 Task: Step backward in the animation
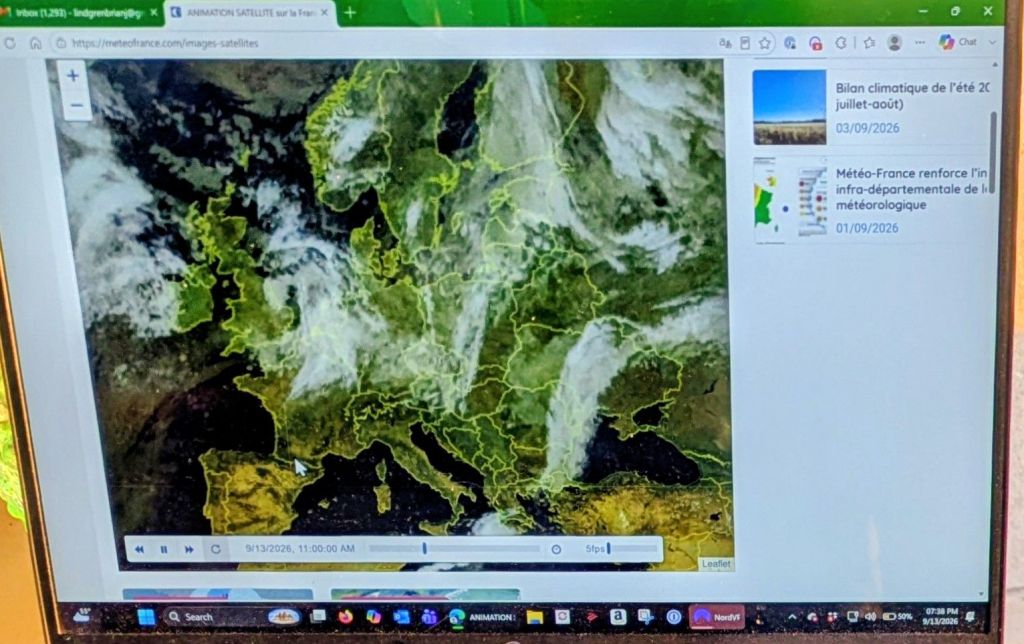139,549
